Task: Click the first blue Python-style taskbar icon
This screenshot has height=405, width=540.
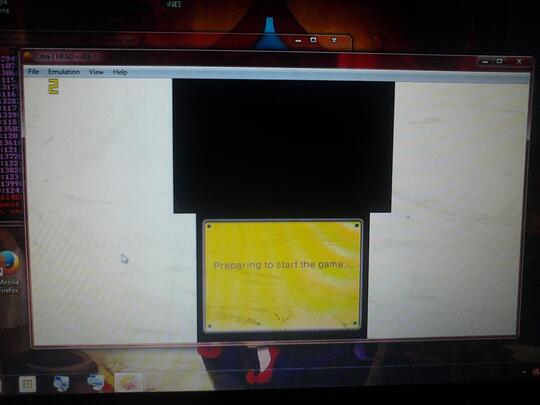Action: pos(62,384)
